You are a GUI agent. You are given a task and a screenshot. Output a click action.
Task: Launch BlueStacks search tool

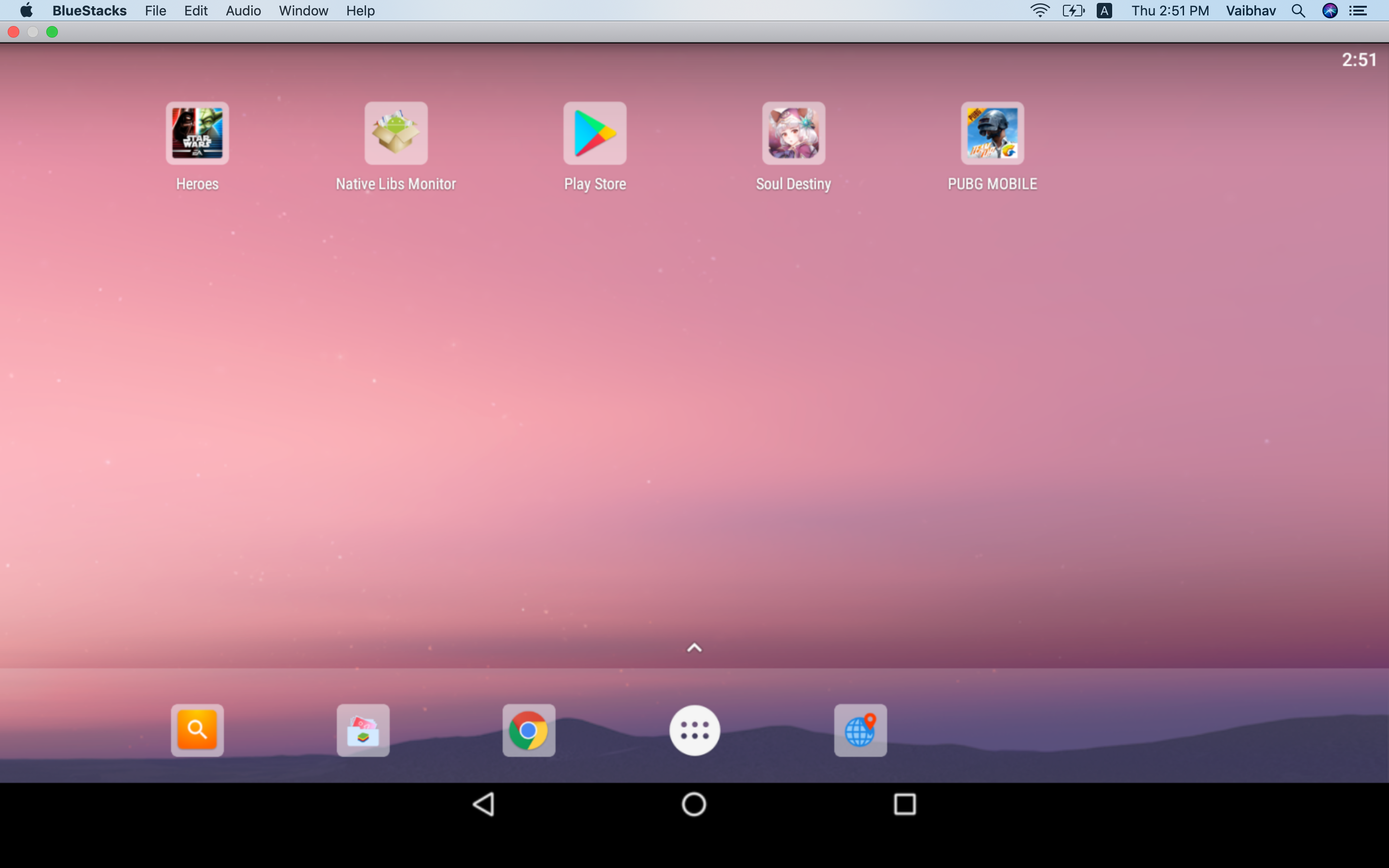(197, 730)
